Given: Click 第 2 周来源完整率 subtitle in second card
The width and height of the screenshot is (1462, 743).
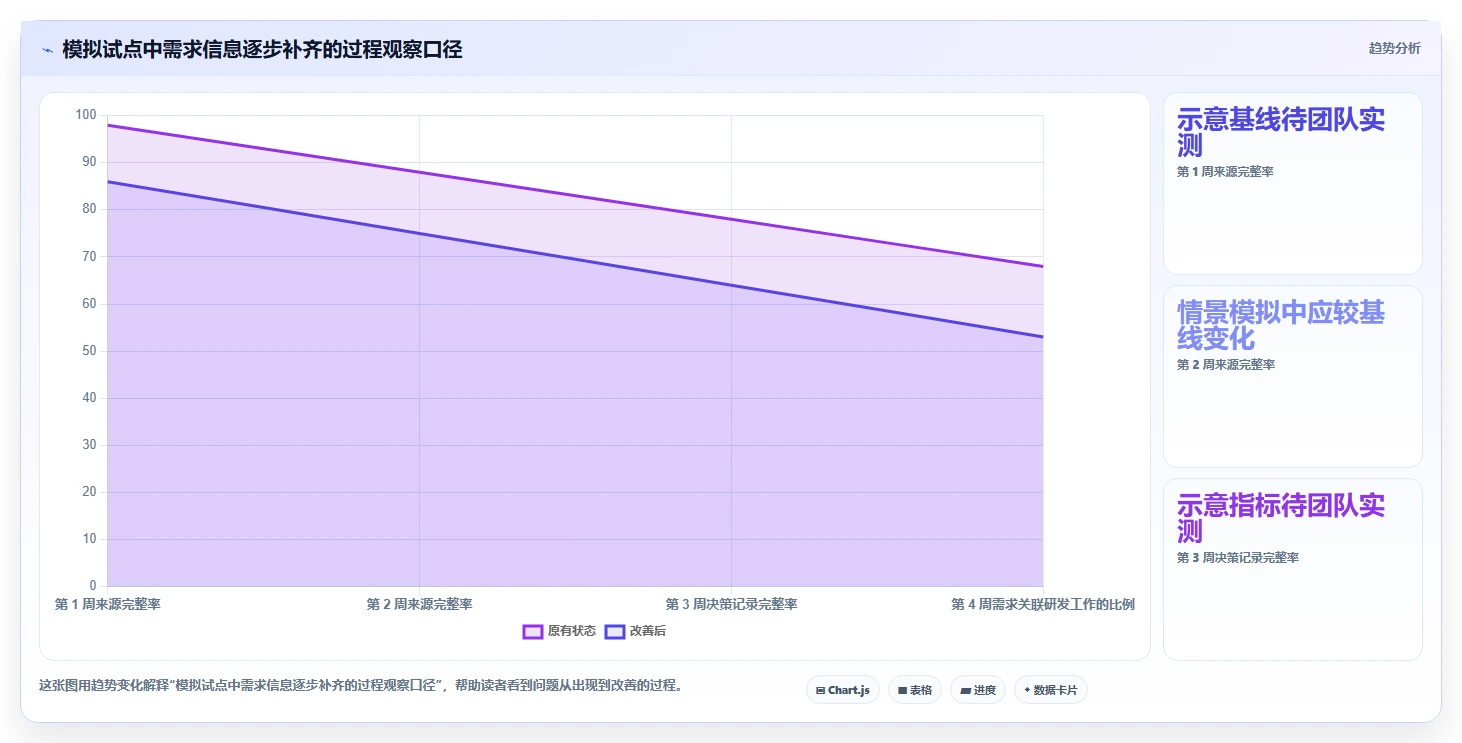Looking at the screenshot, I should [x=1226, y=365].
